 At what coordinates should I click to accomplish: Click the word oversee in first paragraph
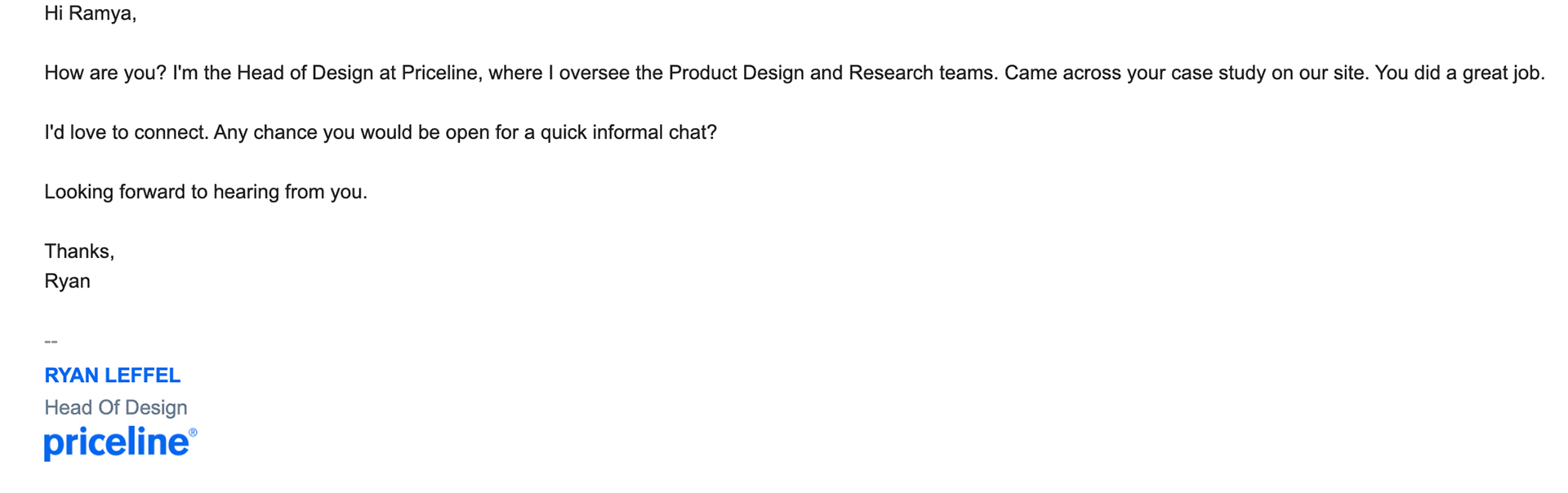(x=594, y=73)
